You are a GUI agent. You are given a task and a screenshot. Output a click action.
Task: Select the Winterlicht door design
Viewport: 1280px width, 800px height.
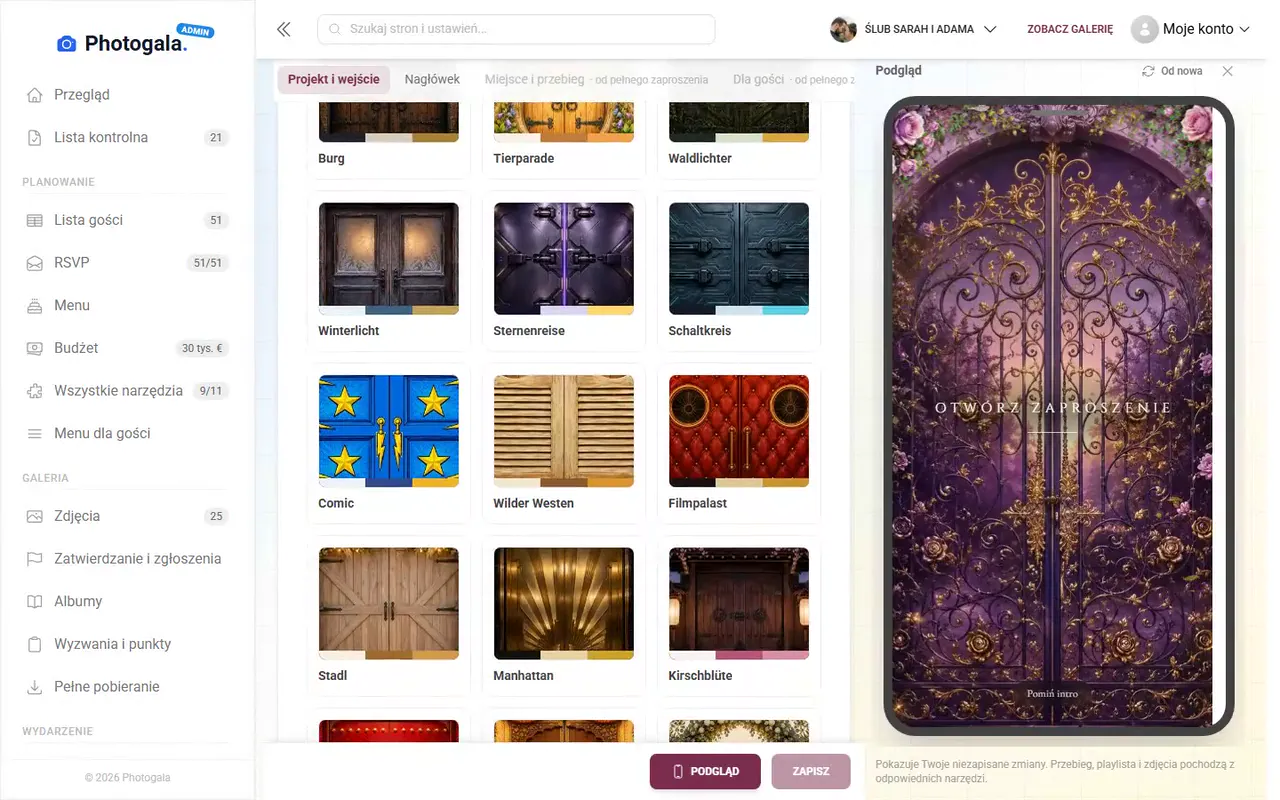point(389,271)
